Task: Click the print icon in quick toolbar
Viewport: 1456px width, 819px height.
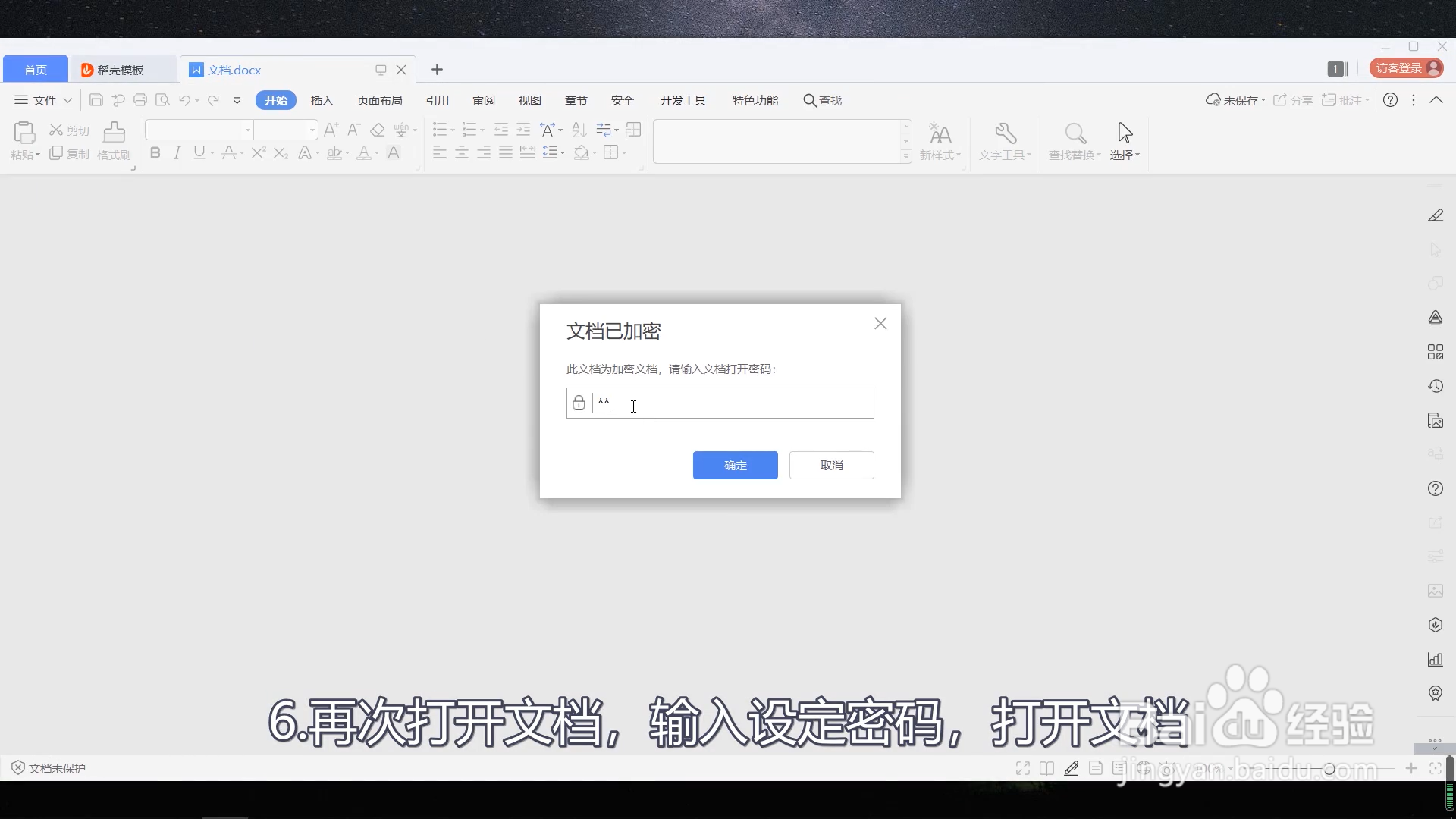Action: pos(140,100)
